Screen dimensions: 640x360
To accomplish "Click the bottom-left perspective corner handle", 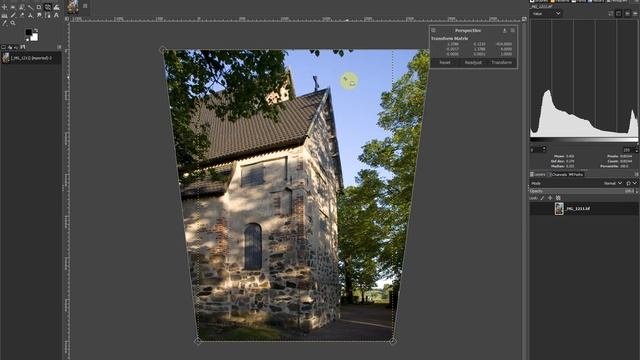I will coord(198,341).
